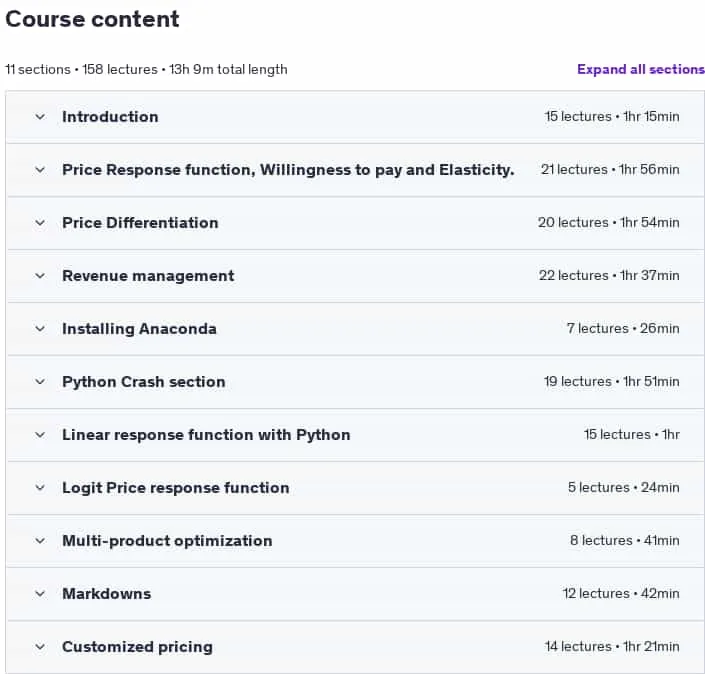Open the Introduction section title
705x674 pixels.
(110, 117)
